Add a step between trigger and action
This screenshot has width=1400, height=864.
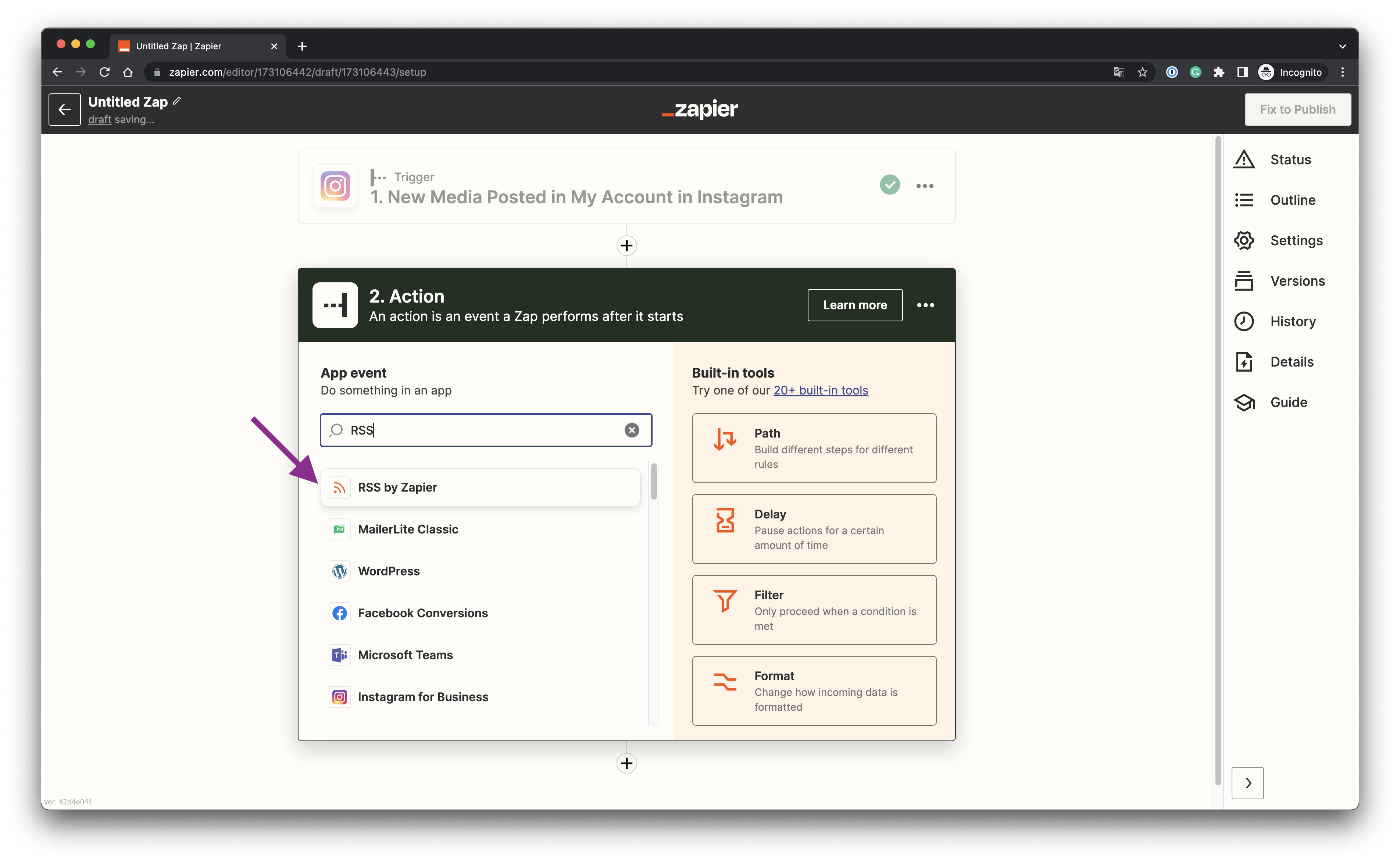coord(626,246)
